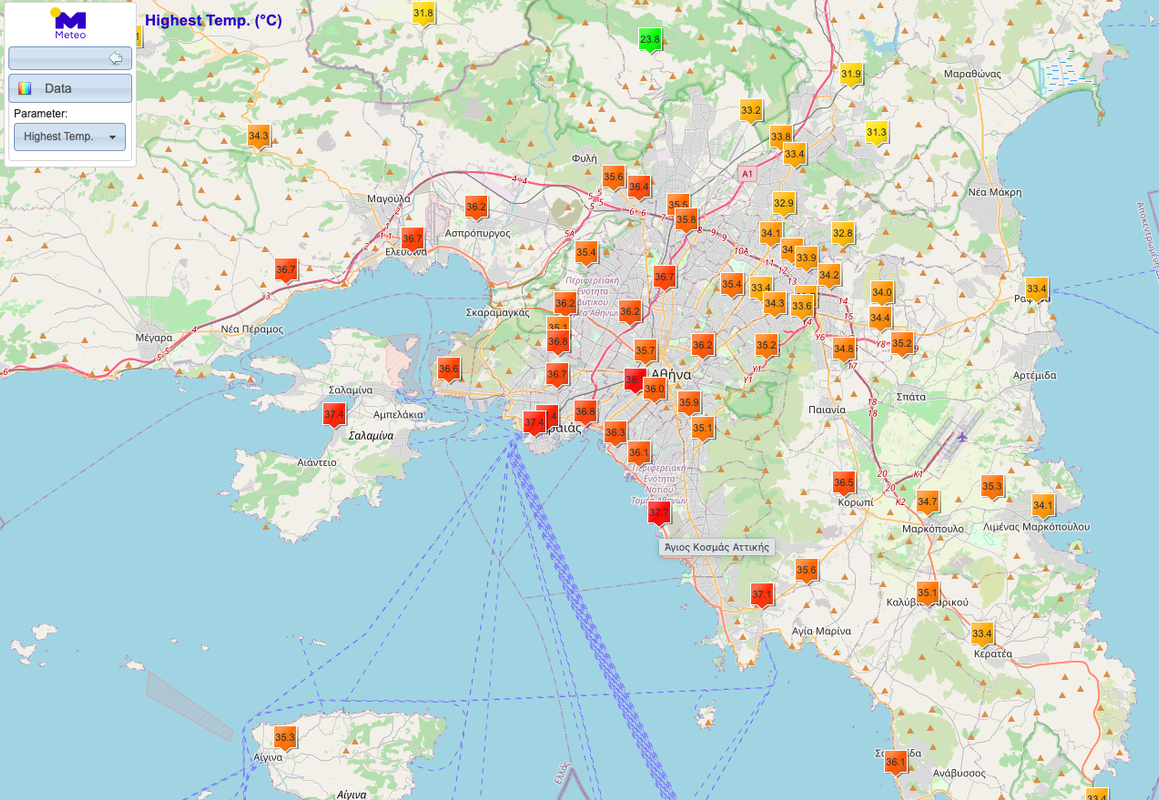Click the A1 motorway shield
This screenshot has height=800, width=1159.
(747, 174)
